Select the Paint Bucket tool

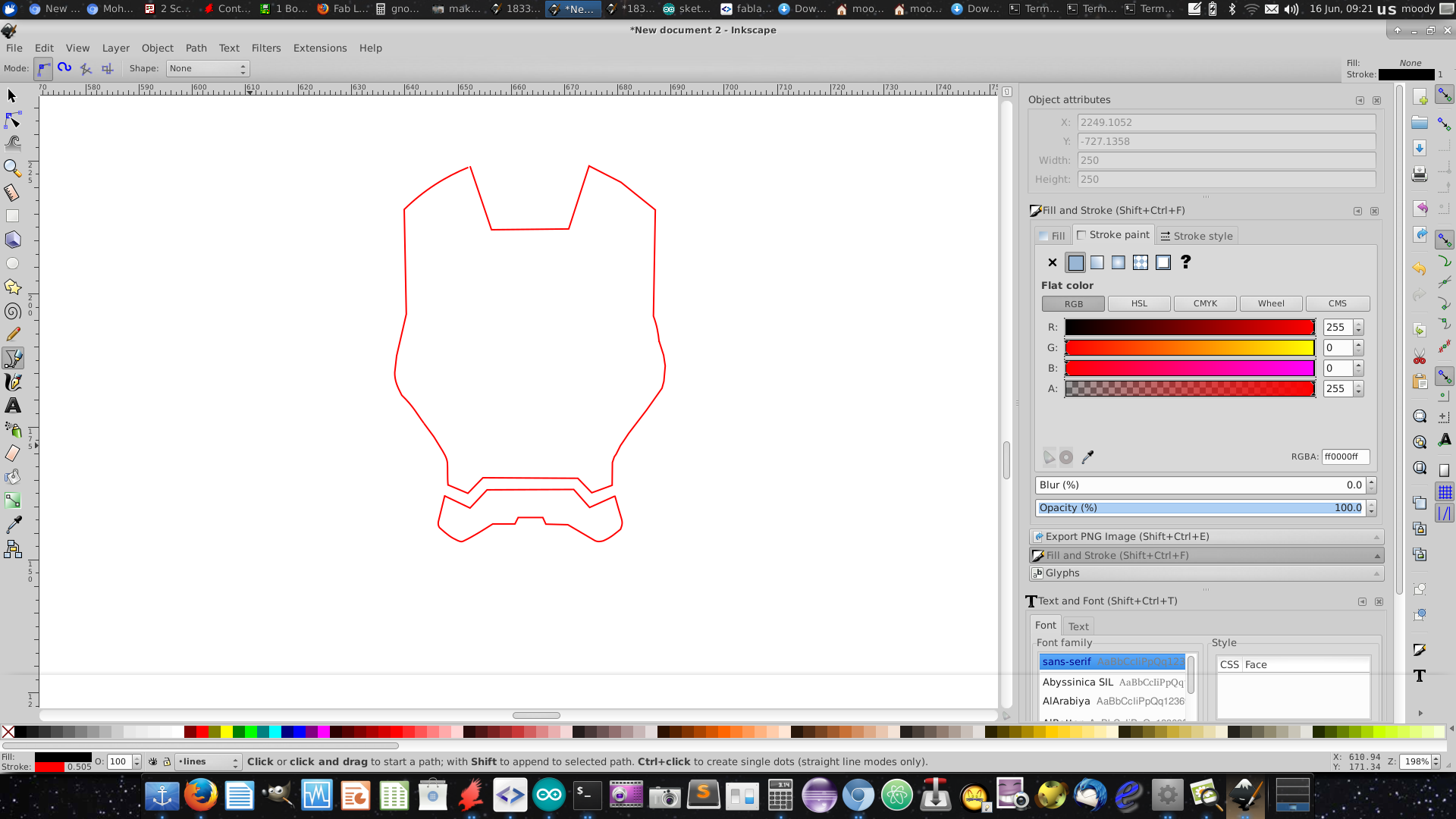pyautogui.click(x=12, y=477)
